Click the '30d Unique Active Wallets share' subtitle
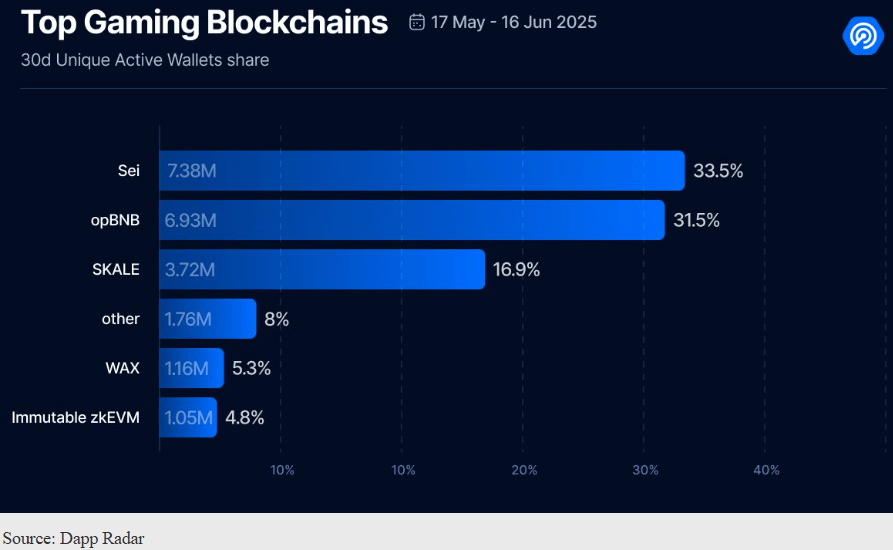This screenshot has height=550, width=893. (145, 60)
